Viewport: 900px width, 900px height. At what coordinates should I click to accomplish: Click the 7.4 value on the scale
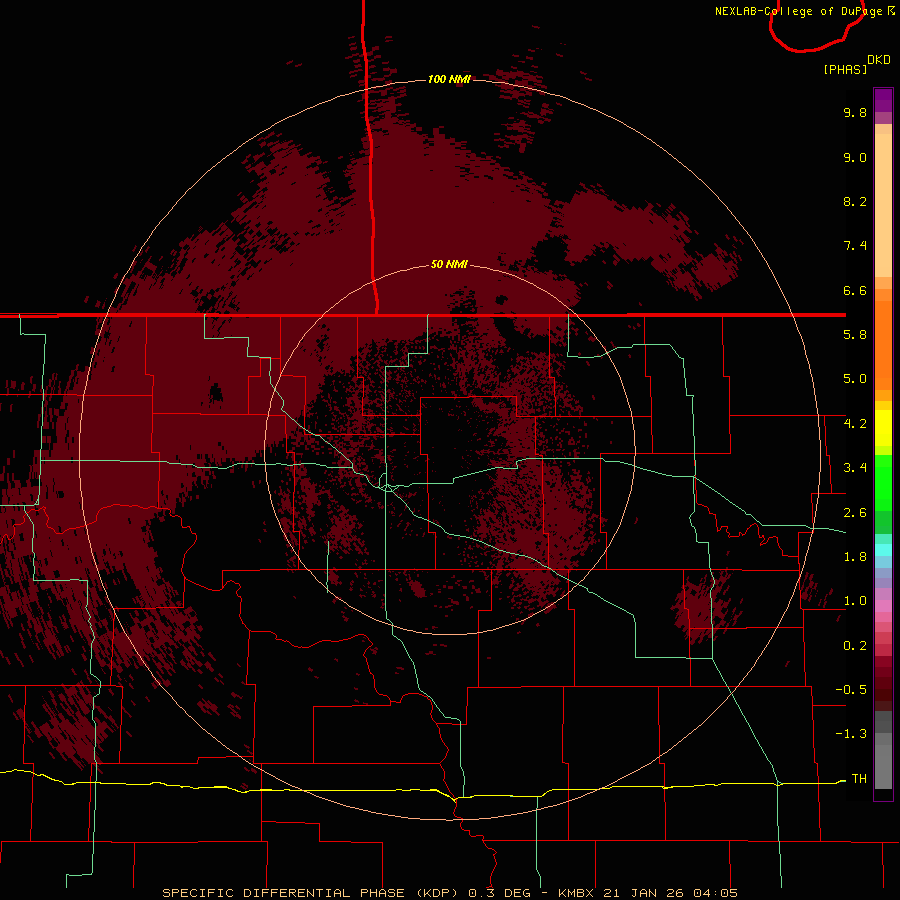(855, 246)
